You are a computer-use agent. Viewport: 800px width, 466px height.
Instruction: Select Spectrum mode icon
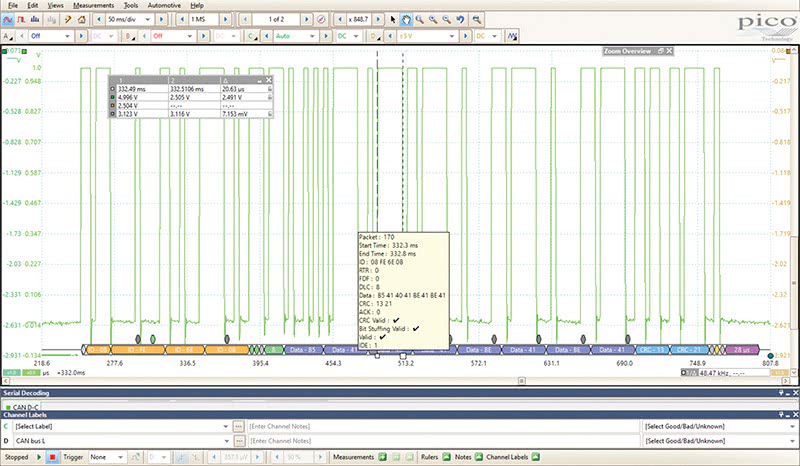(35, 19)
